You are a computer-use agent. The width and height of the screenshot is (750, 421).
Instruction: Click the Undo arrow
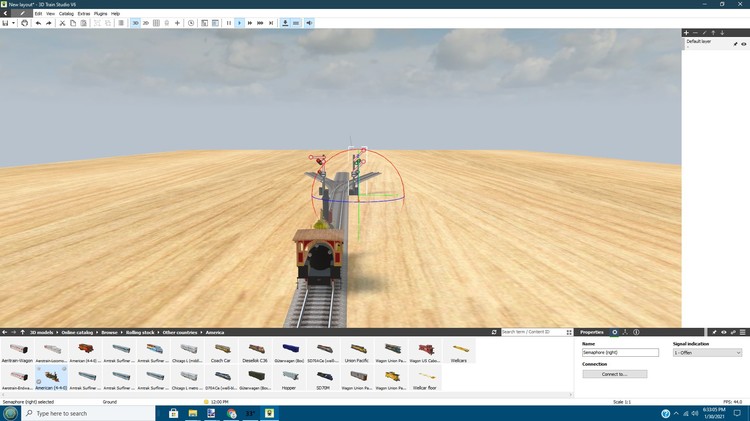click(x=38, y=23)
